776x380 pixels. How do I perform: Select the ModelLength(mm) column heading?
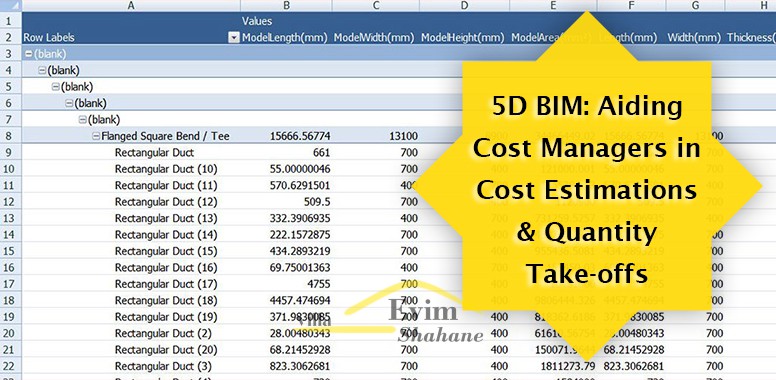285,38
